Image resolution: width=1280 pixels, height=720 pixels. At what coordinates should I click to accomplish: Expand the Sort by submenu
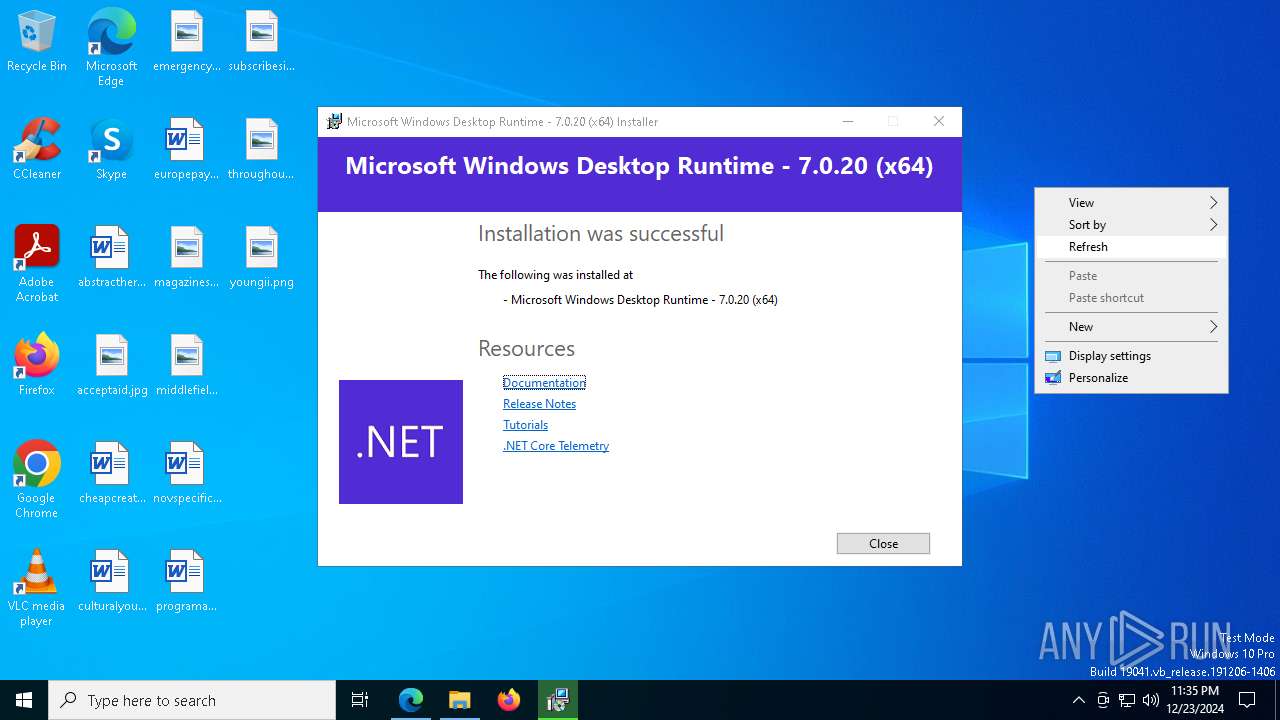1131,224
